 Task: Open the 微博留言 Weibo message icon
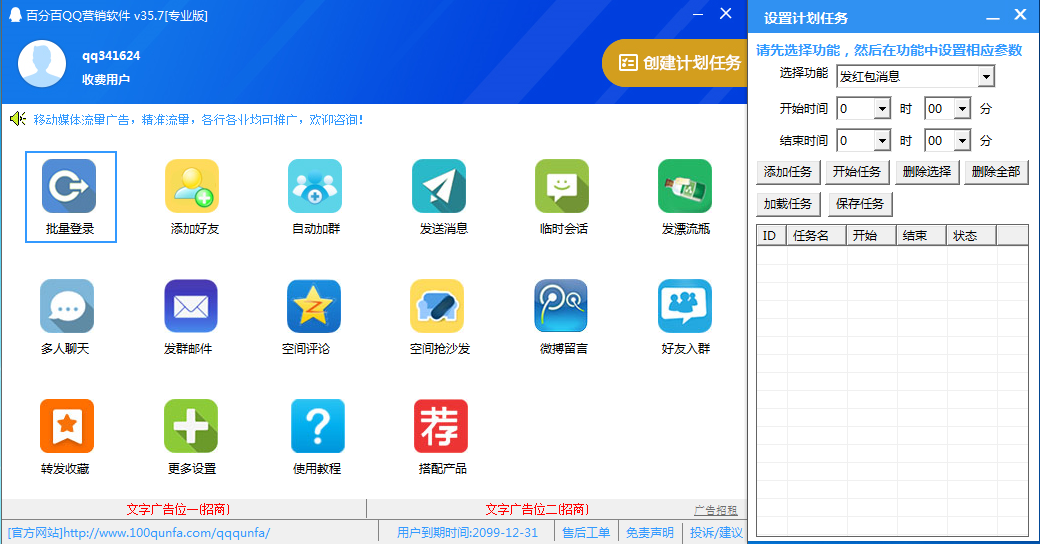[x=561, y=306]
